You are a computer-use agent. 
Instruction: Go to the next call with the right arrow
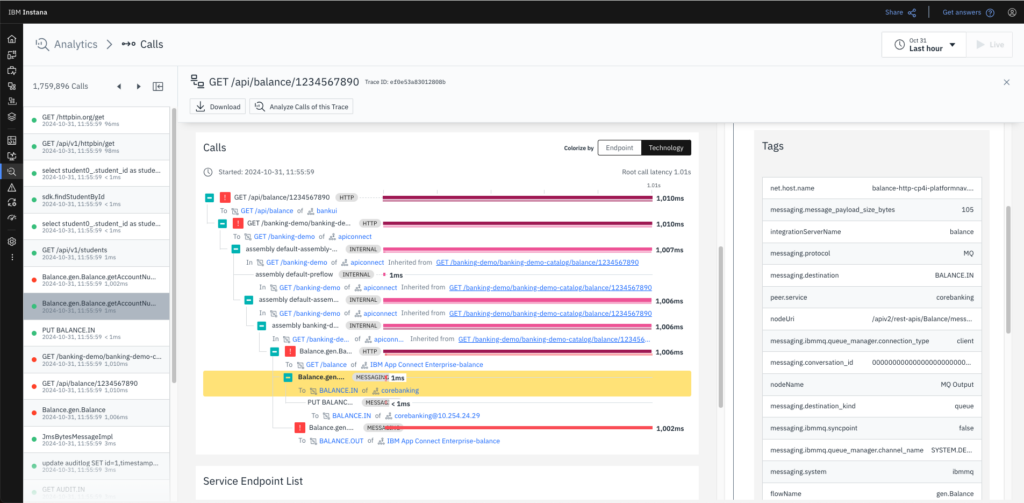(x=138, y=86)
